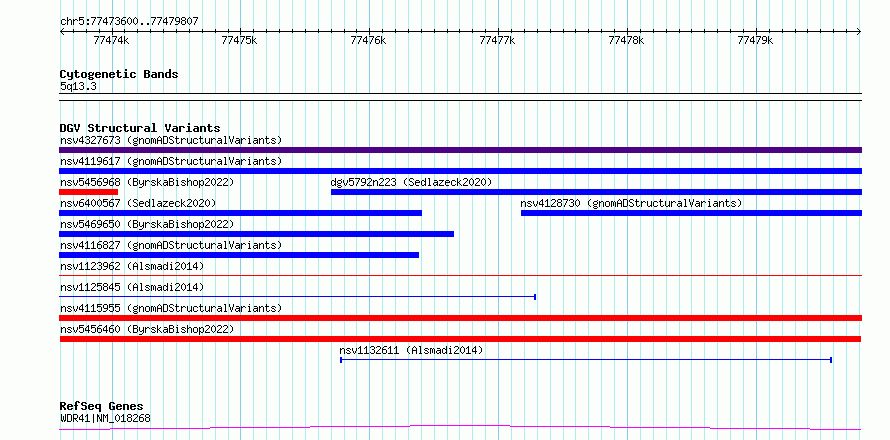Click the thin red nsv1123962 line

click(460, 275)
